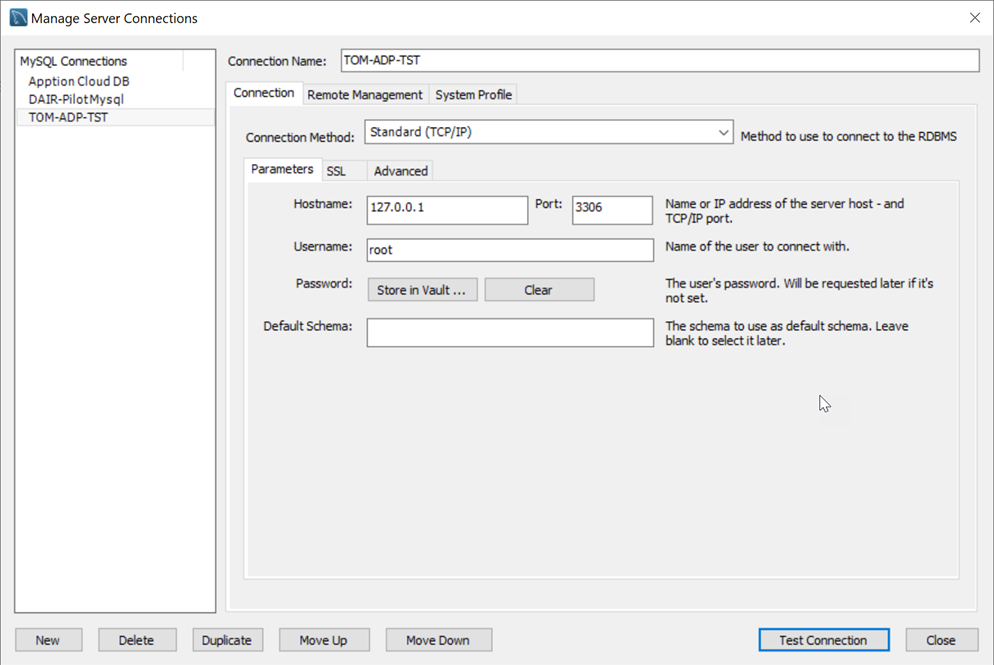
Task: Move the connection up in list
Action: click(324, 640)
